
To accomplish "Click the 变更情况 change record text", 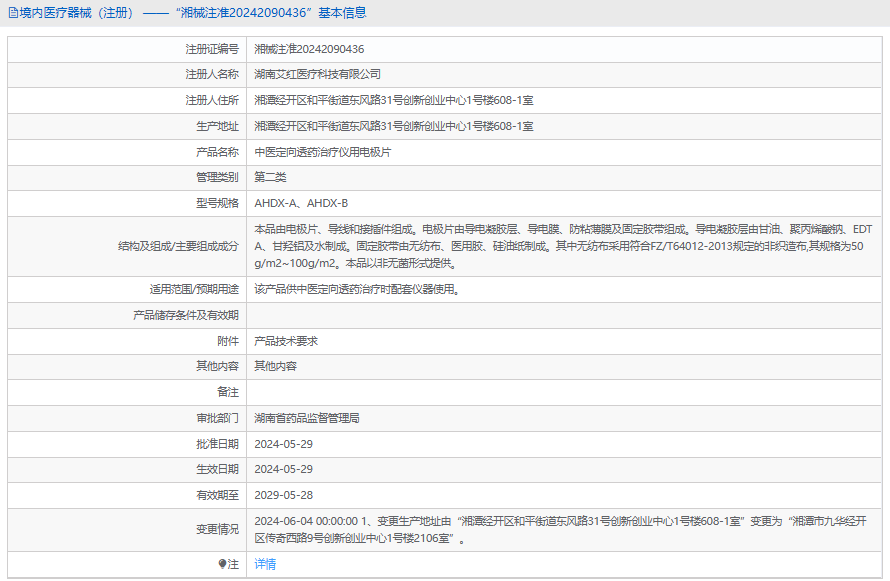I will pos(560,529).
